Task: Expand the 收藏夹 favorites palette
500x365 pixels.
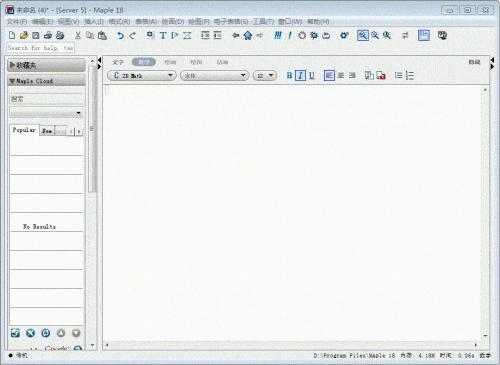Action: (x=46, y=65)
